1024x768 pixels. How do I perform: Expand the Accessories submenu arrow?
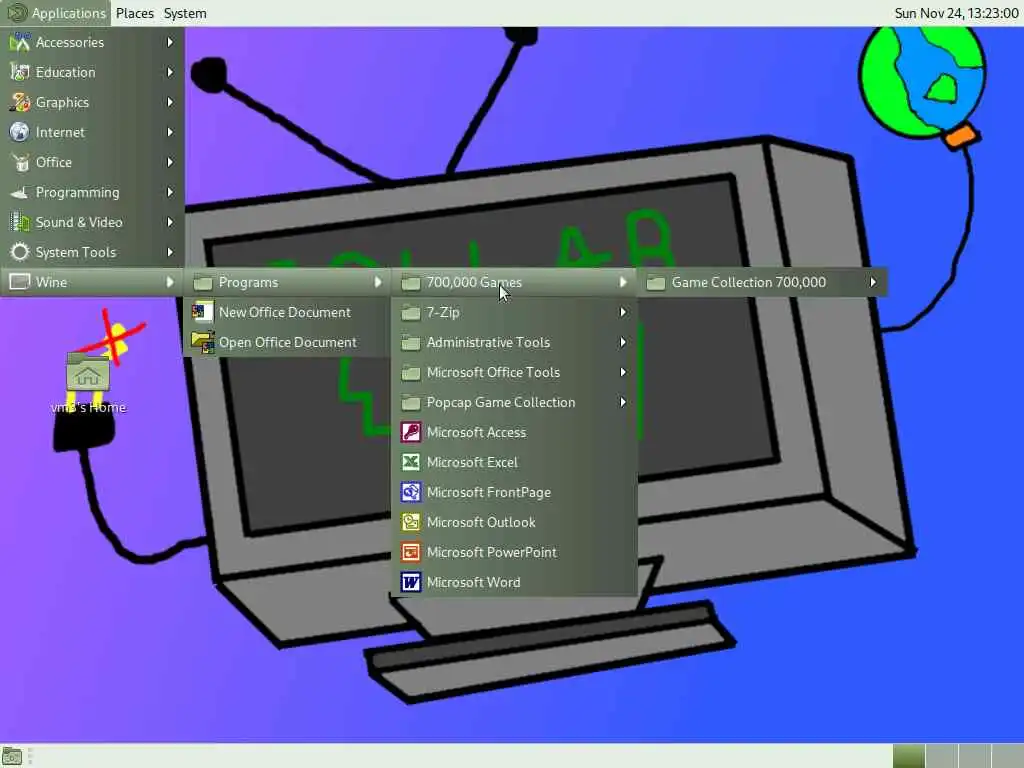click(x=170, y=42)
